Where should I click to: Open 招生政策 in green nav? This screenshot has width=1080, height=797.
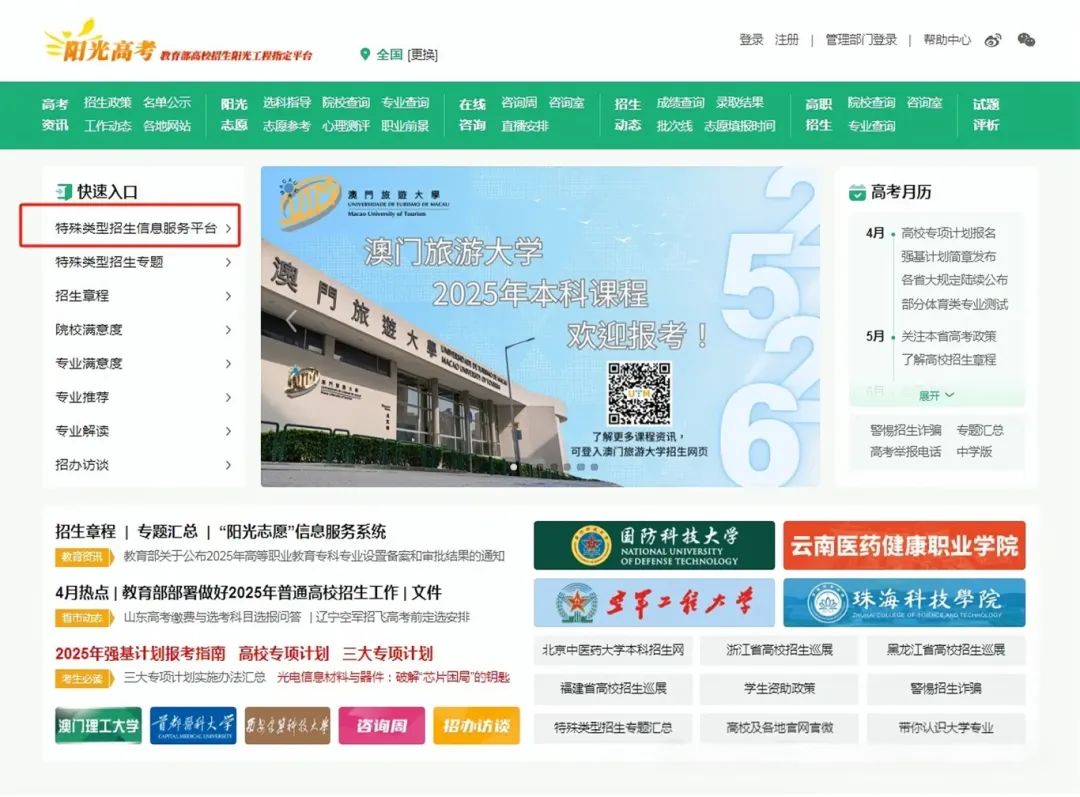(107, 103)
